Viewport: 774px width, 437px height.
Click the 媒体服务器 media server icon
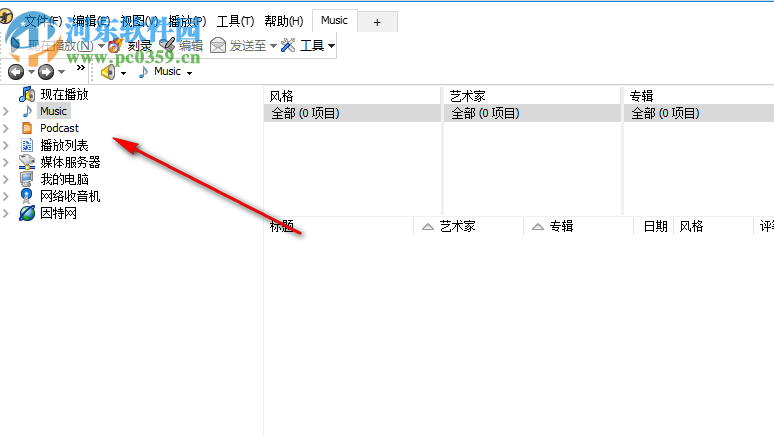pos(27,162)
